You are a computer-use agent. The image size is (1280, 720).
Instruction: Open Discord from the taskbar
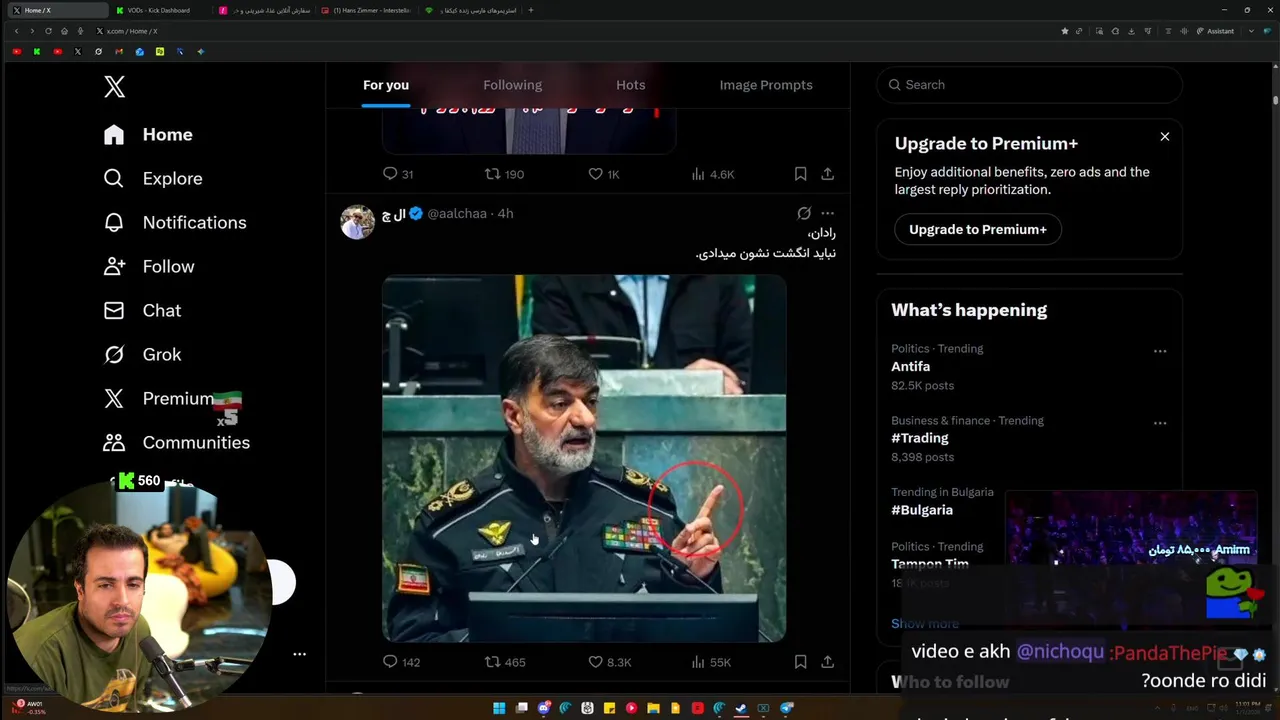544,708
